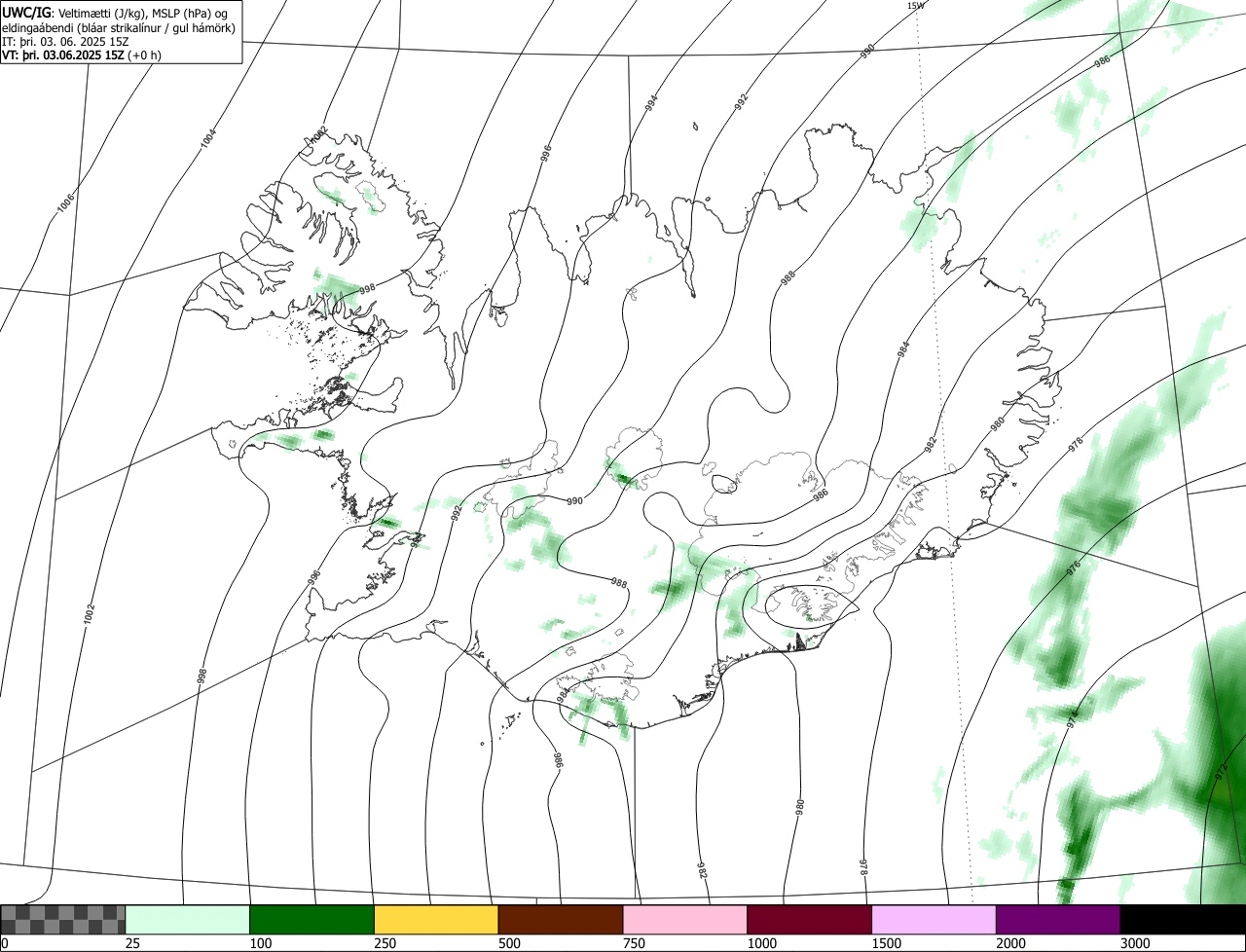
Task: Click the legend value 3000
Action: (x=1135, y=943)
